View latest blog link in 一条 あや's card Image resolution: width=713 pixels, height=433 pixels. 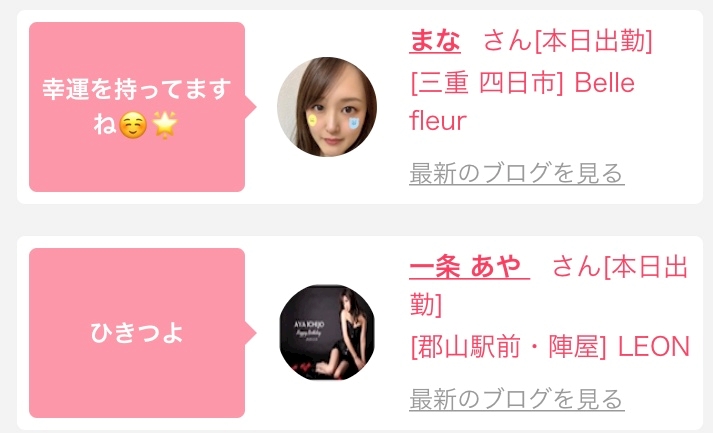click(x=517, y=399)
